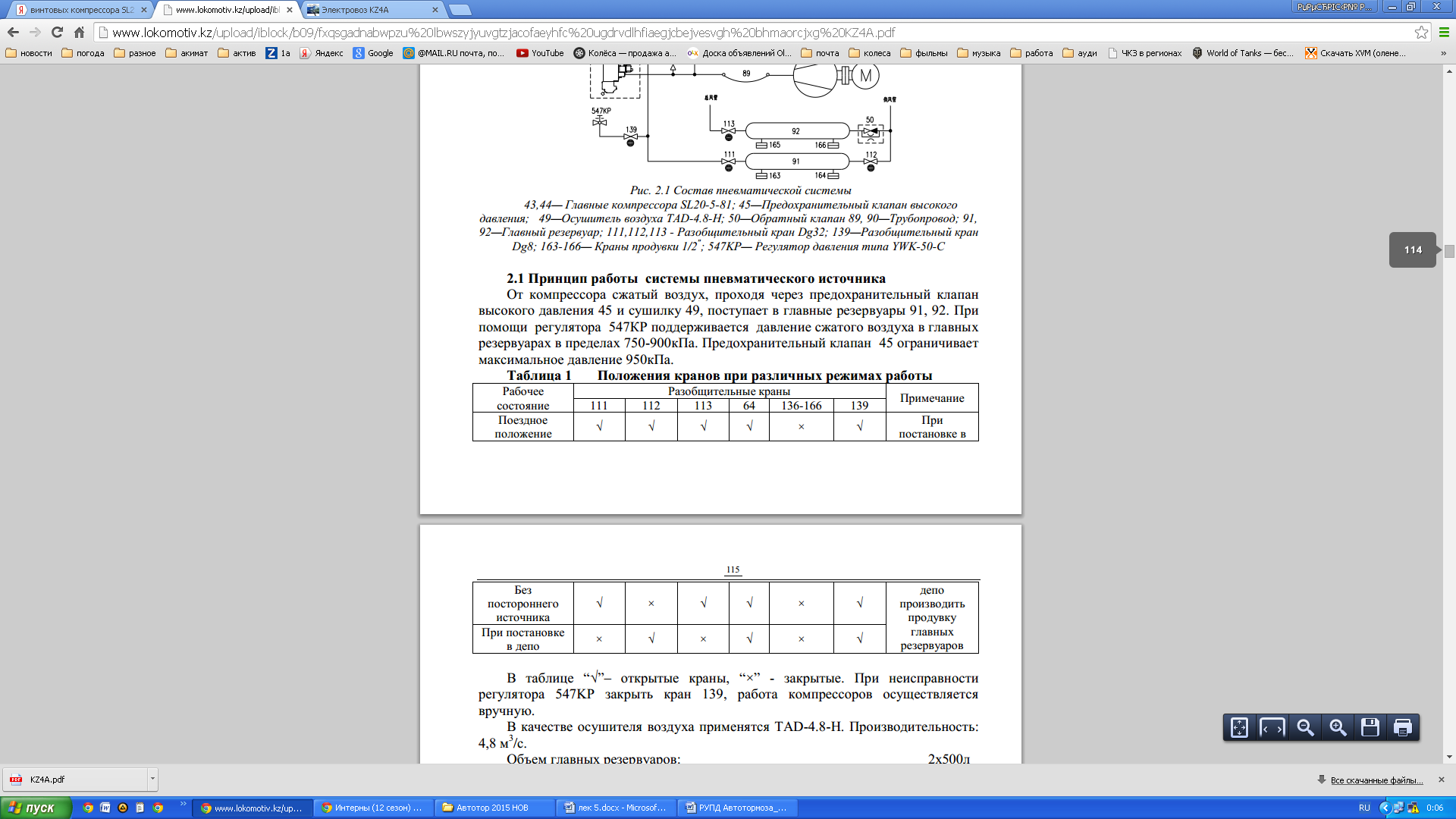Open the 'почта' bookmarks folder
This screenshot has width=1456, height=819.
coord(820,53)
